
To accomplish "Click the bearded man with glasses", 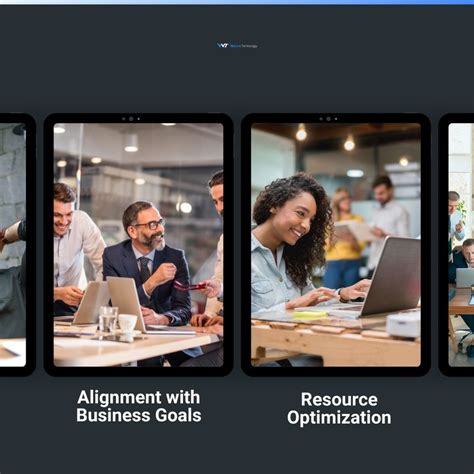I will (x=148, y=263).
